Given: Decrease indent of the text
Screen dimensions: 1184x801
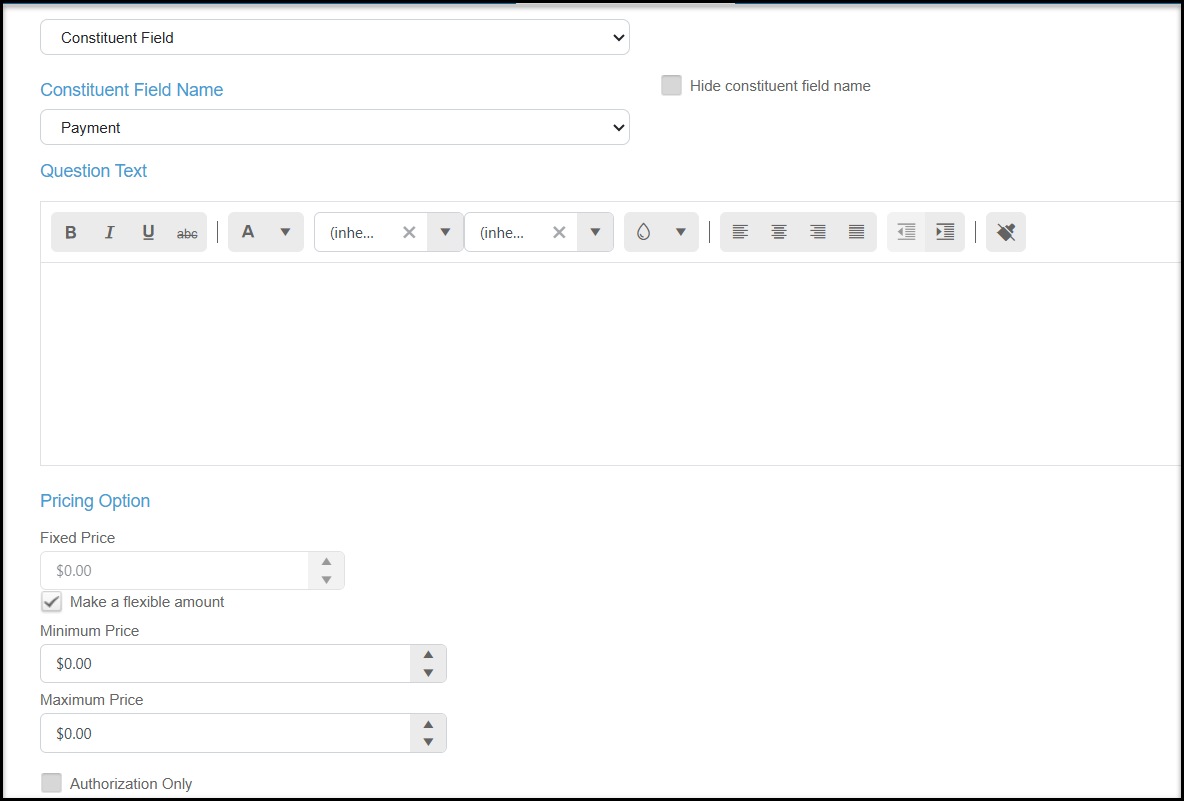Looking at the screenshot, I should pyautogui.click(x=906, y=232).
